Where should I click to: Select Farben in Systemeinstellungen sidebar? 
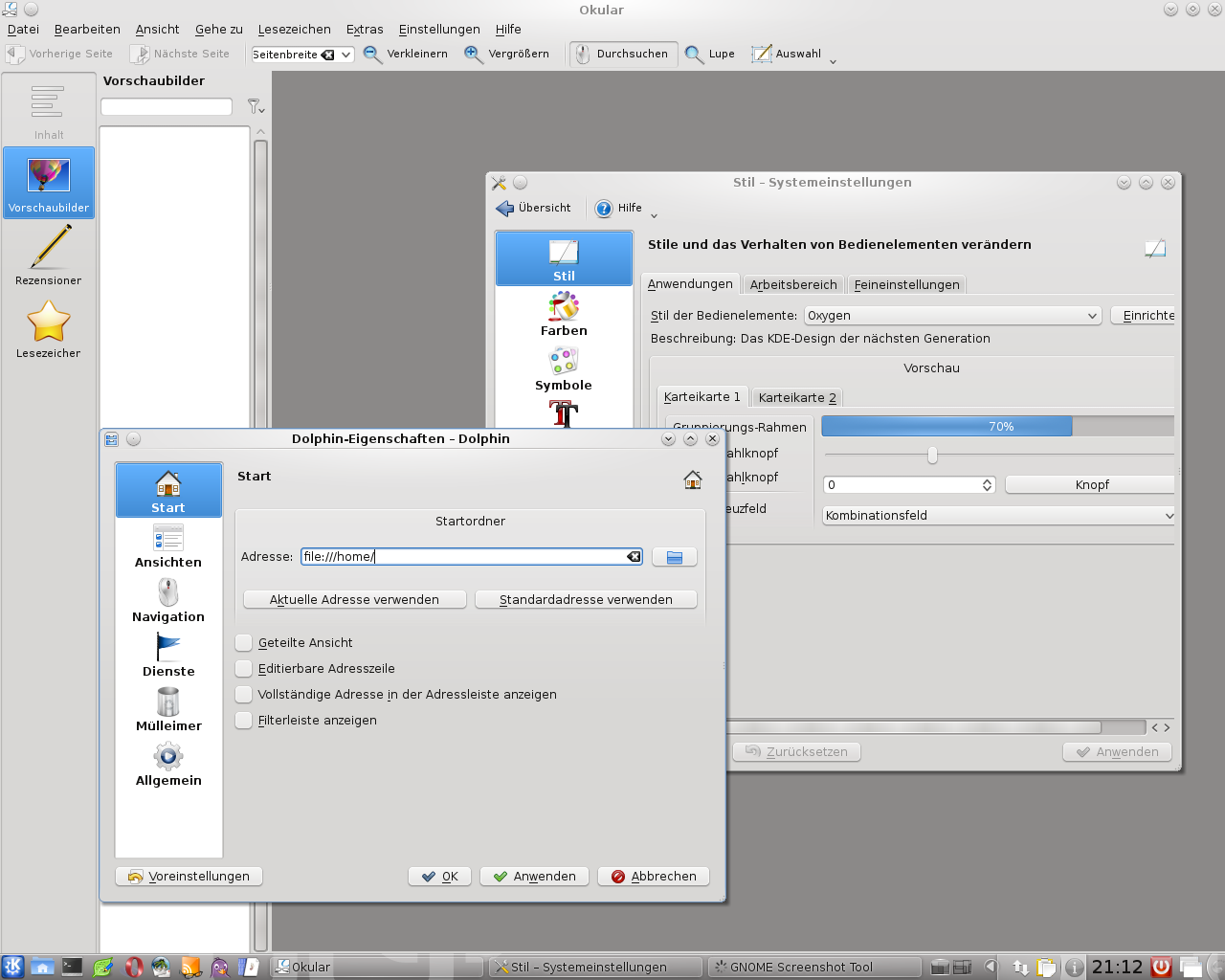[564, 315]
